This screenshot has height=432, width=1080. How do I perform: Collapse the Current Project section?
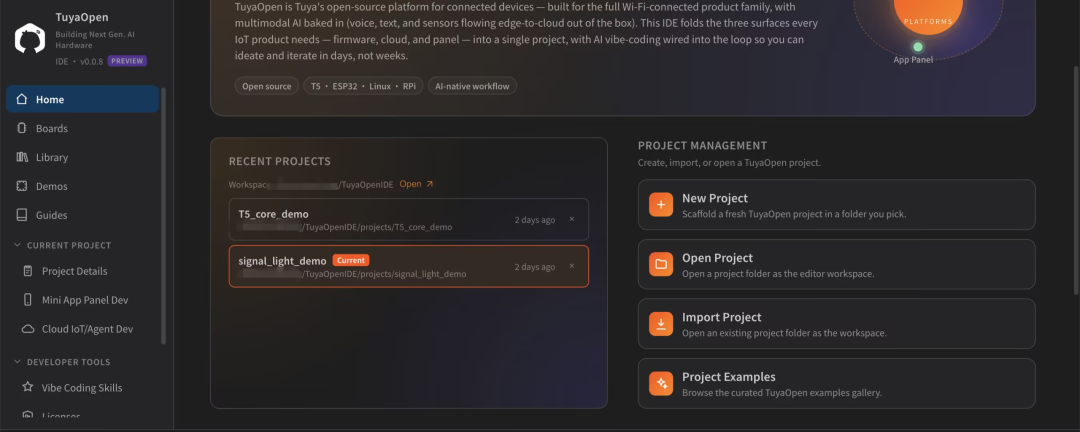(x=17, y=245)
